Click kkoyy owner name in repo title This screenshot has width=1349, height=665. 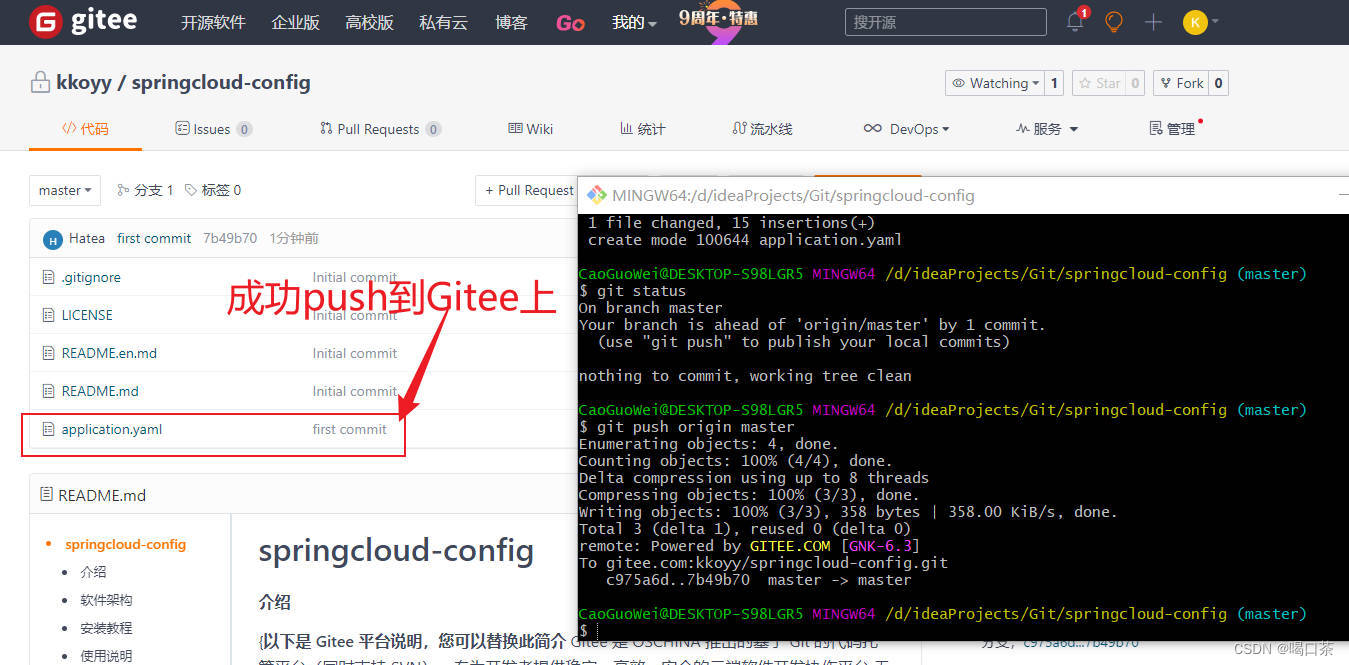(84, 82)
